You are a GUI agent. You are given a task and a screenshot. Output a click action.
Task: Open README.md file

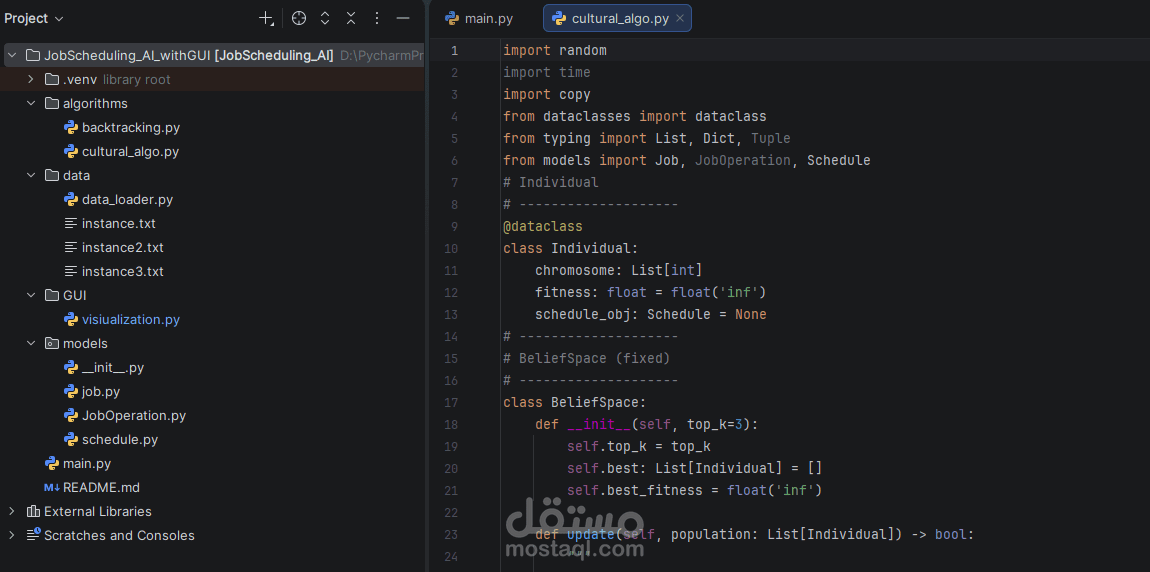point(101,487)
